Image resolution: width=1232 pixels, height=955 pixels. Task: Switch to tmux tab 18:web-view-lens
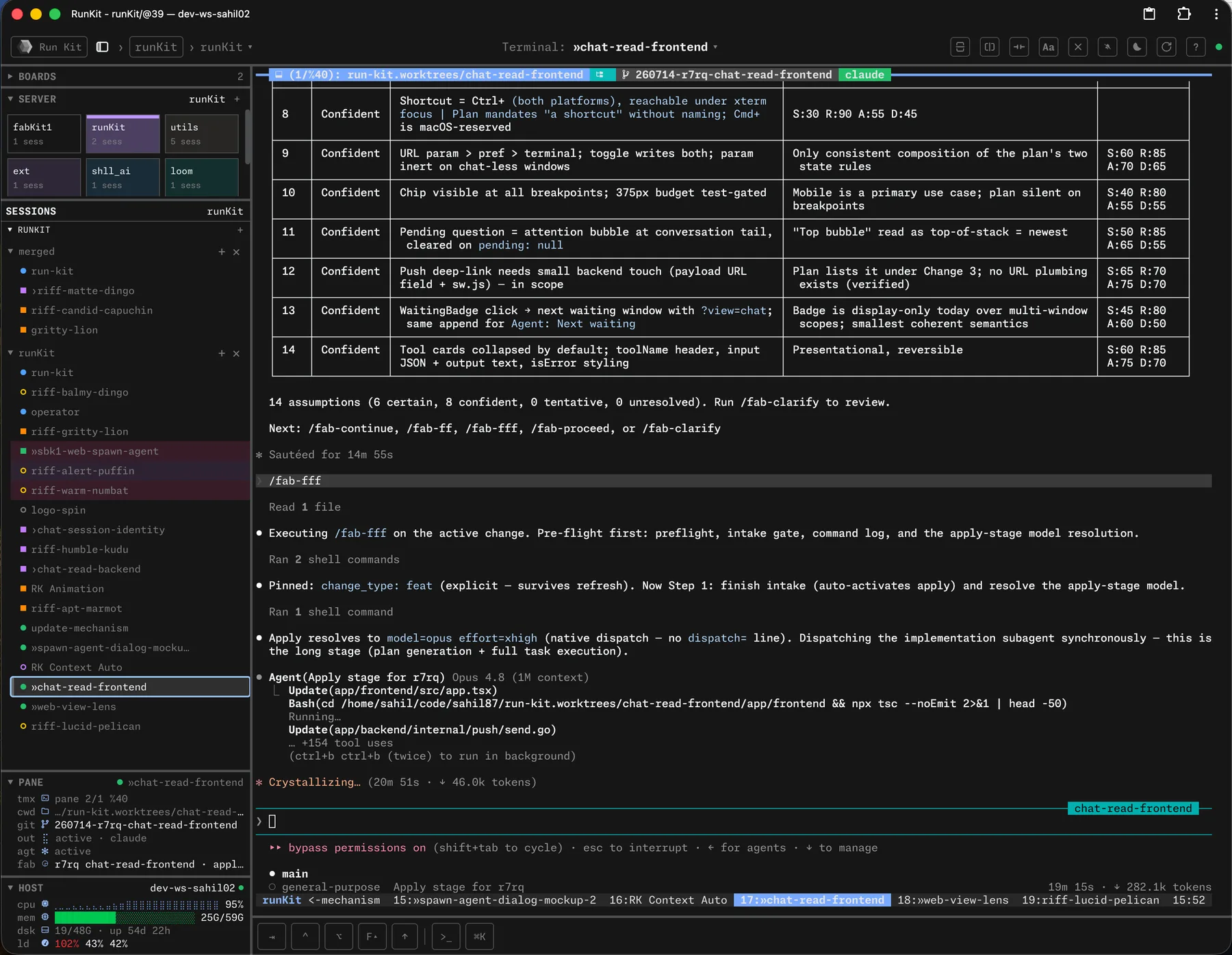(x=953, y=900)
